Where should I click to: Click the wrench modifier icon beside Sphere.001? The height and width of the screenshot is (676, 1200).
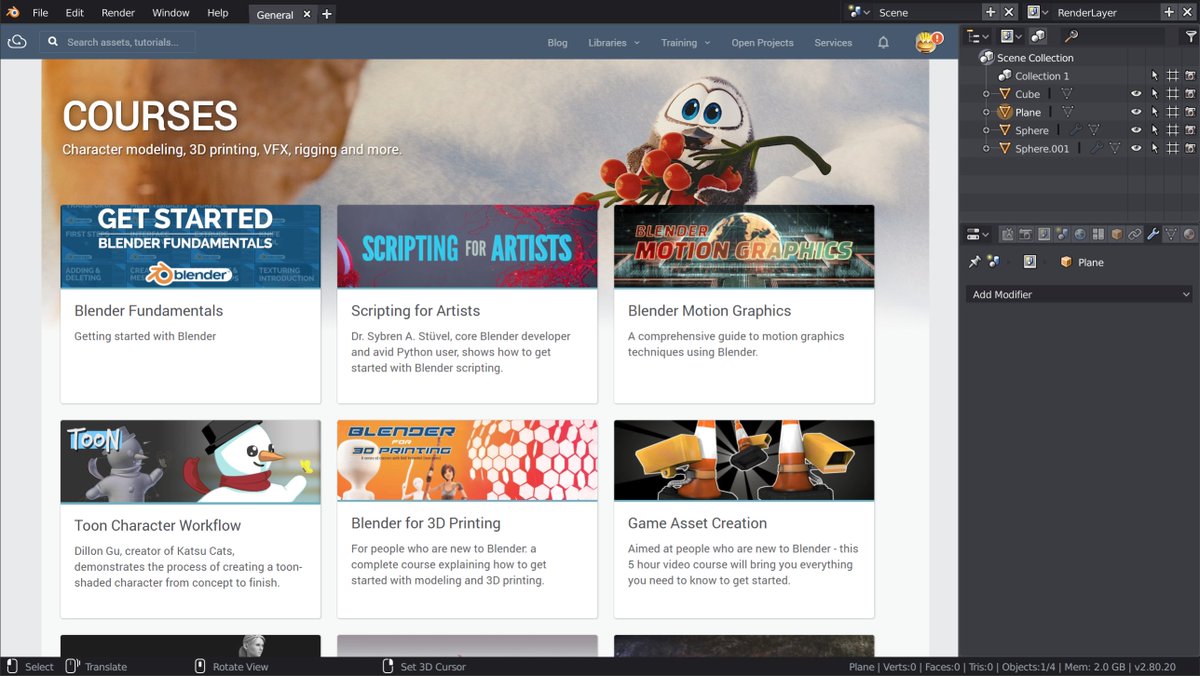1096,148
